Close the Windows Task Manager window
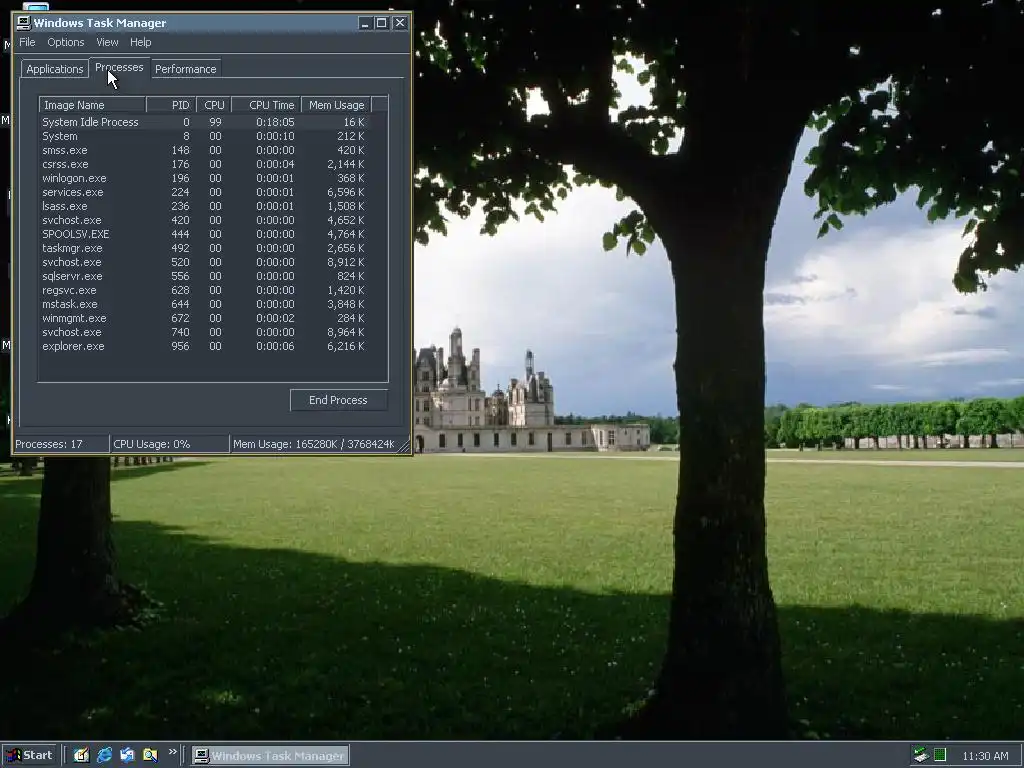This screenshot has height=768, width=1024. pos(400,23)
